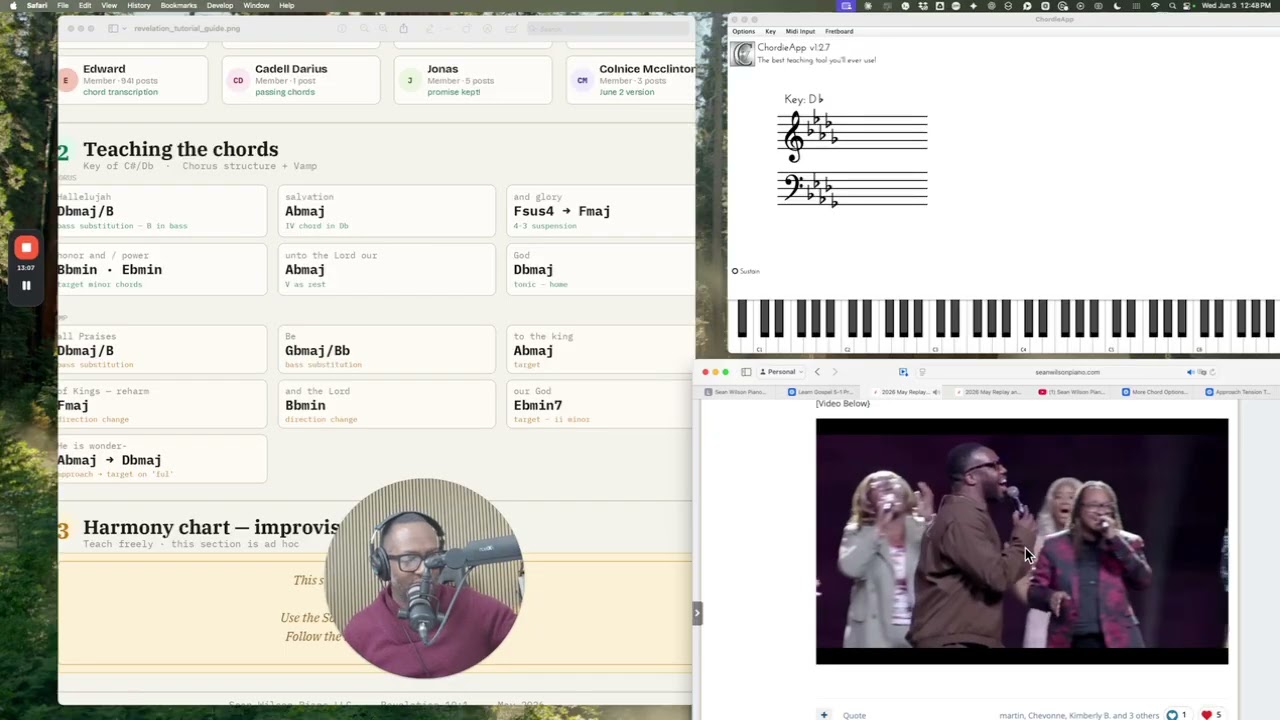
Task: Share the revelation_tutorial_guide.png from Preview
Action: click(x=403, y=29)
